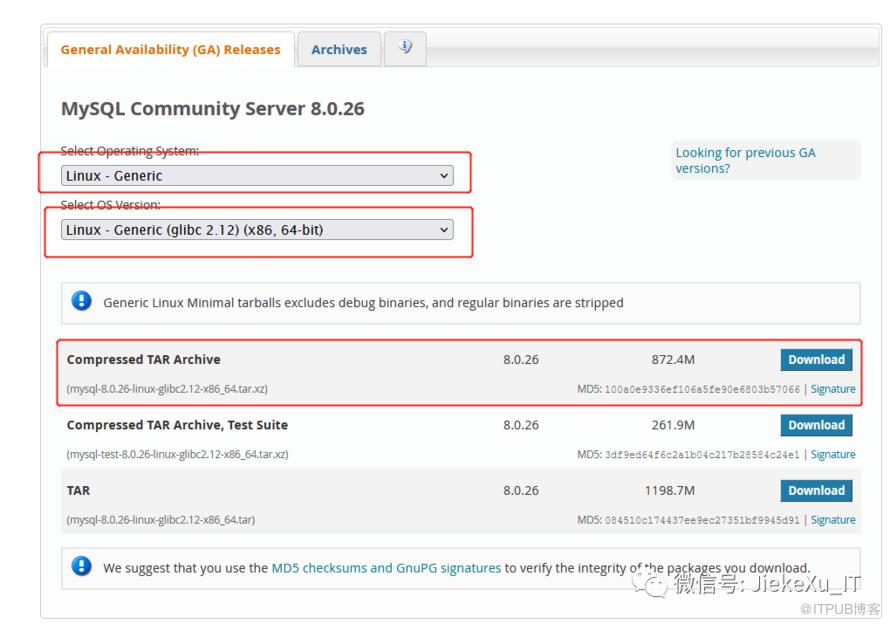This screenshot has width=890, height=624.
Task: Download the Compressed TAR Archive, Test Suite
Action: click(x=816, y=425)
